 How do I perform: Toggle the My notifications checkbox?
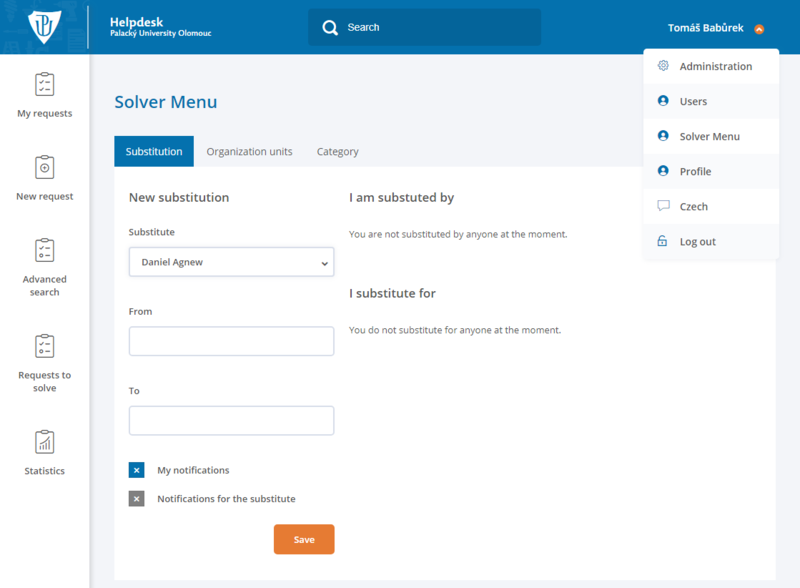pos(137,470)
